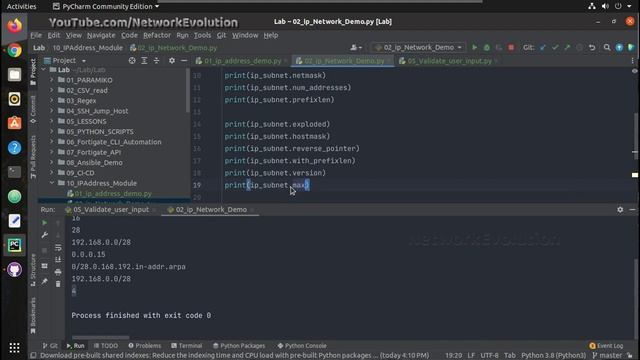The height and width of the screenshot is (360, 640).
Task: Expand the 03_Regex folder
Action: pyautogui.click(x=51, y=100)
